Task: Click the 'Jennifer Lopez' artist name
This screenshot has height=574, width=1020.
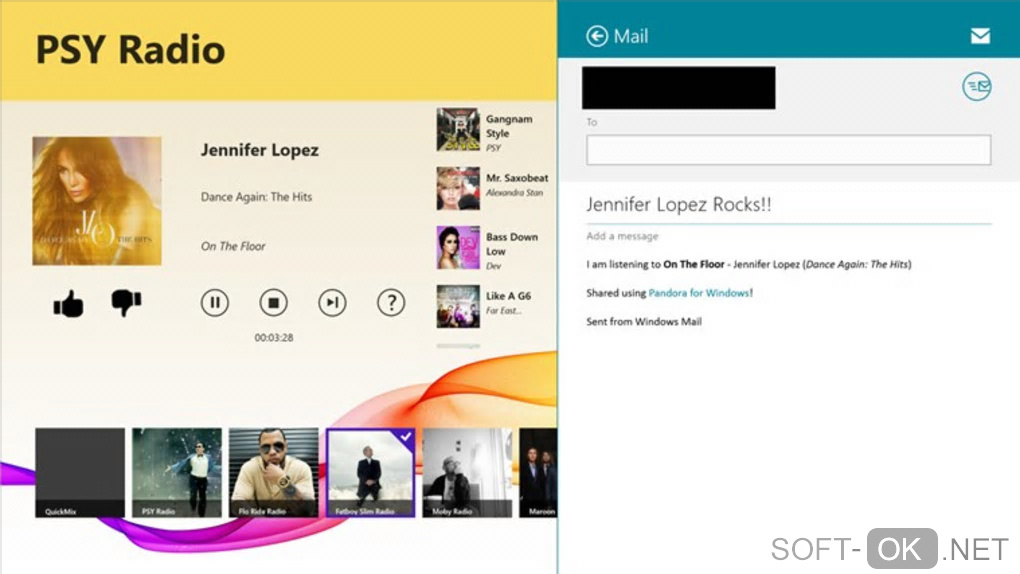Action: pos(260,150)
